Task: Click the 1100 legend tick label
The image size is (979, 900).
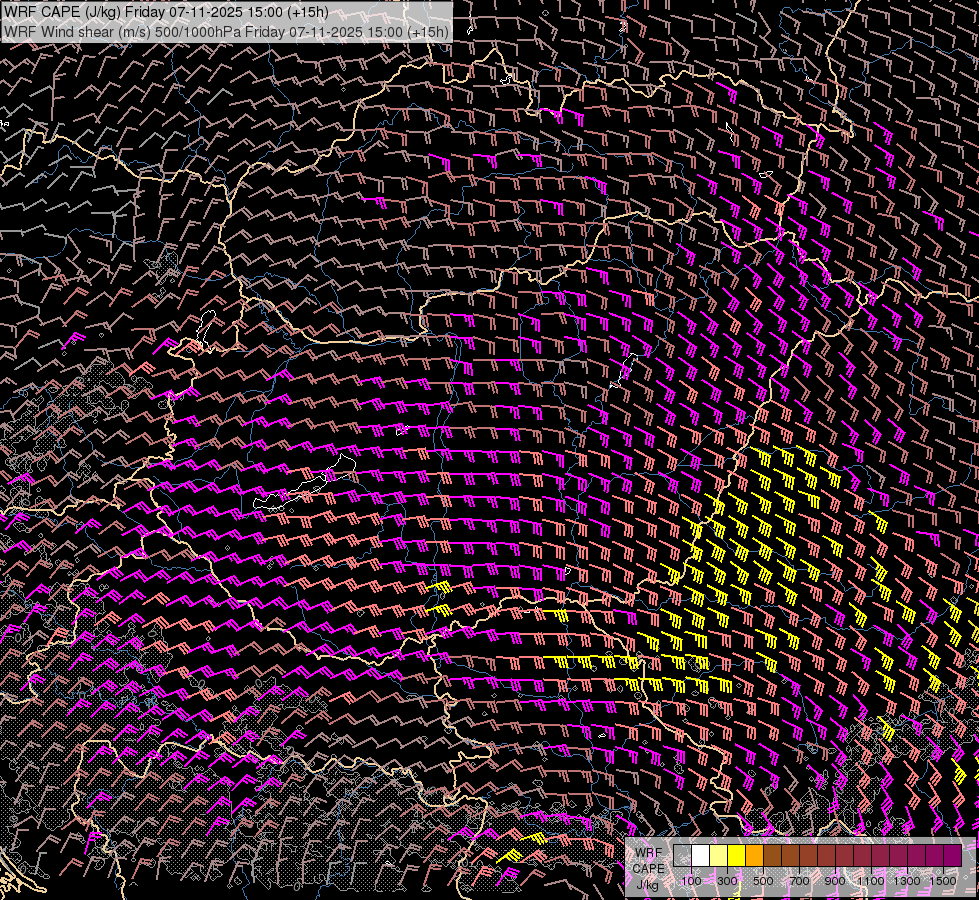Action: click(x=871, y=881)
